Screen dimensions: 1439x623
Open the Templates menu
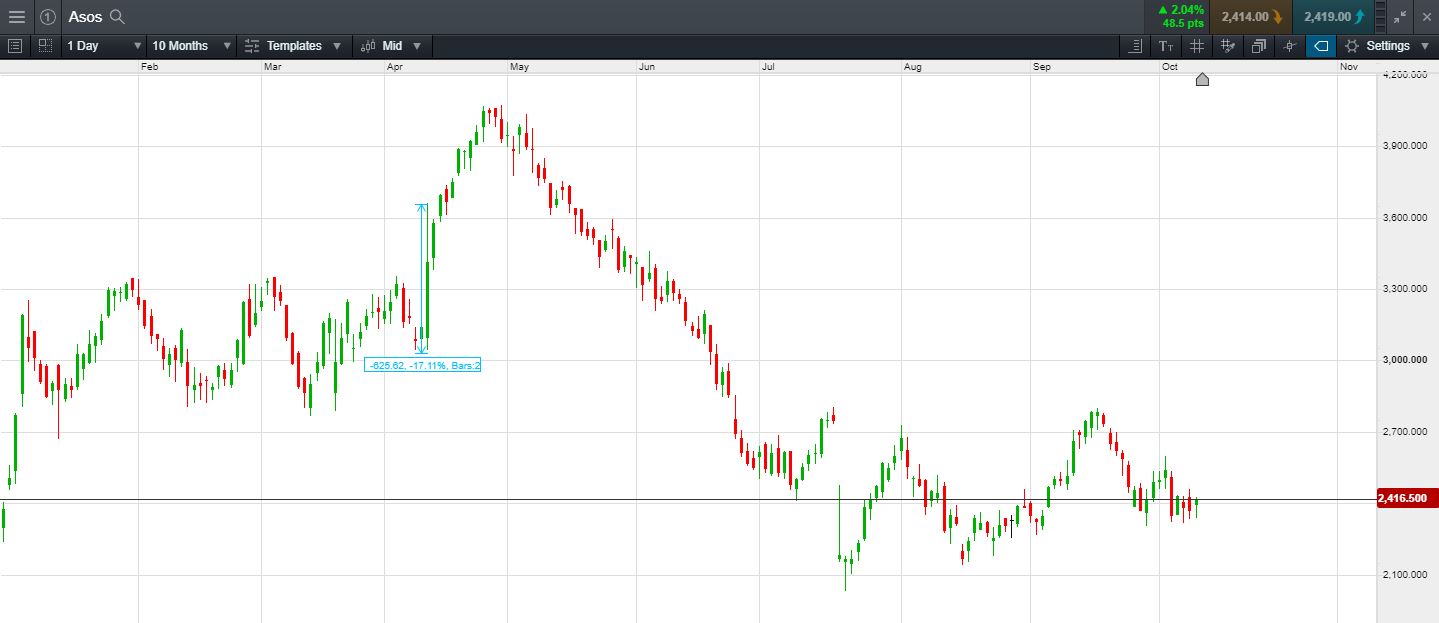click(x=293, y=46)
